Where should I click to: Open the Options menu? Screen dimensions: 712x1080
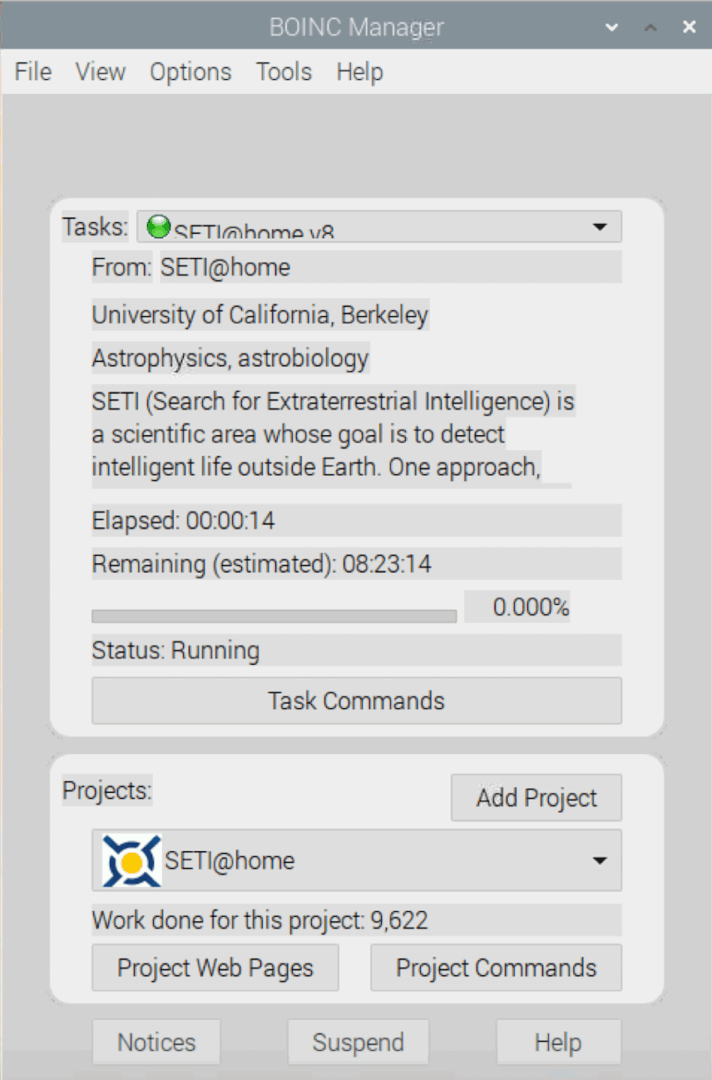pos(190,71)
